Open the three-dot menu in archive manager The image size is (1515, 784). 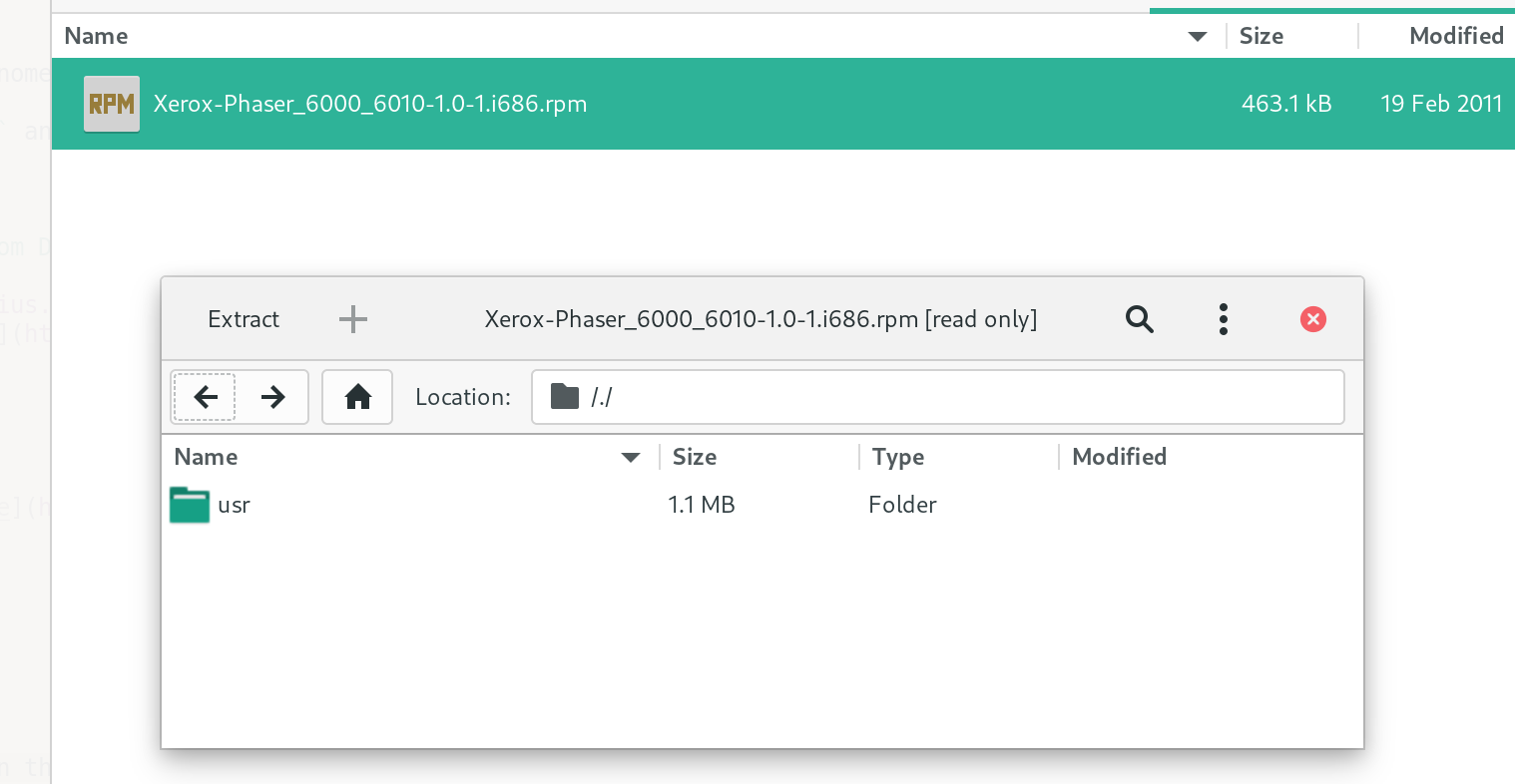tap(1224, 319)
